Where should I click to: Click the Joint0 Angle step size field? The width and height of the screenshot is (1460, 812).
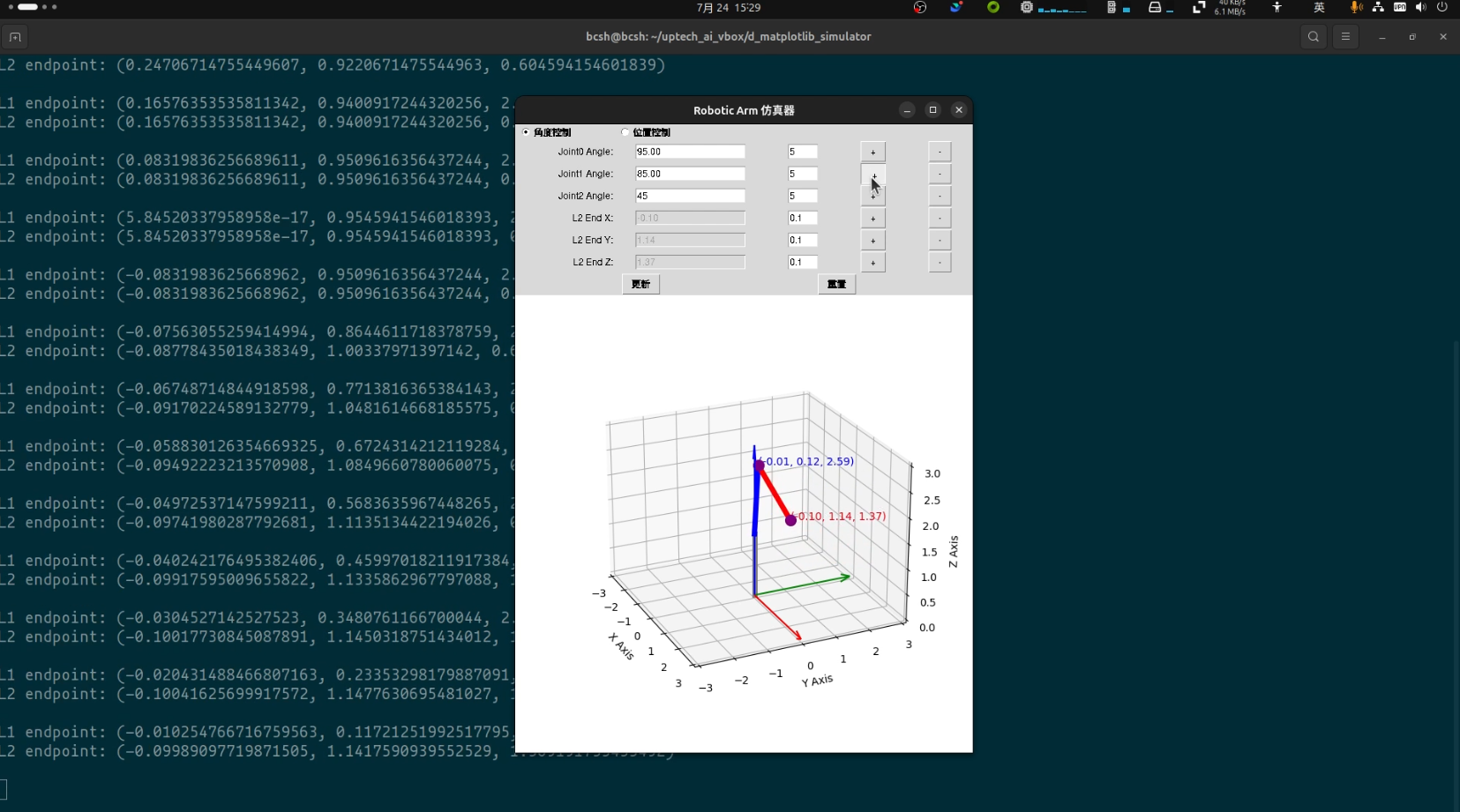[803, 152]
